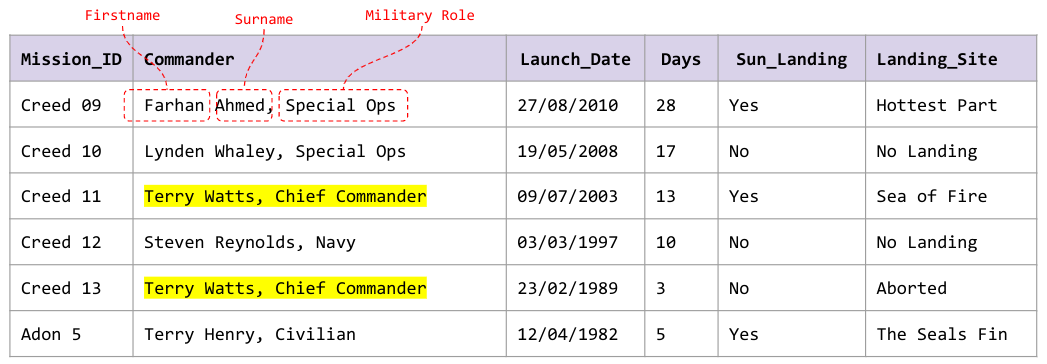Click the Military Role annotation label
The height and width of the screenshot is (364, 1047).
point(420,15)
